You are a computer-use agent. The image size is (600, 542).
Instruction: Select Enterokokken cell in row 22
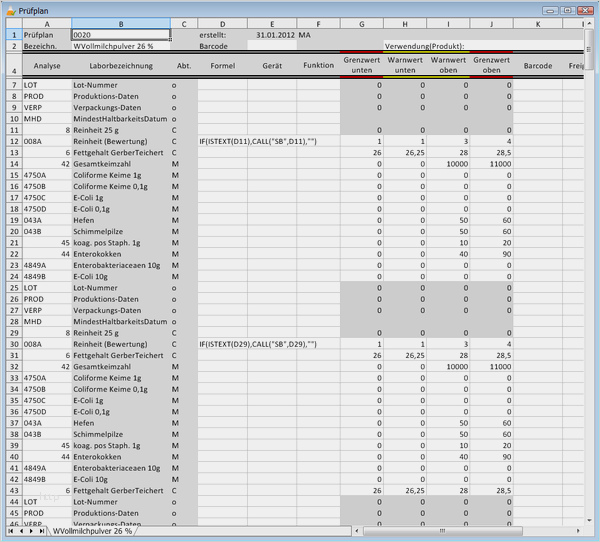[121, 254]
